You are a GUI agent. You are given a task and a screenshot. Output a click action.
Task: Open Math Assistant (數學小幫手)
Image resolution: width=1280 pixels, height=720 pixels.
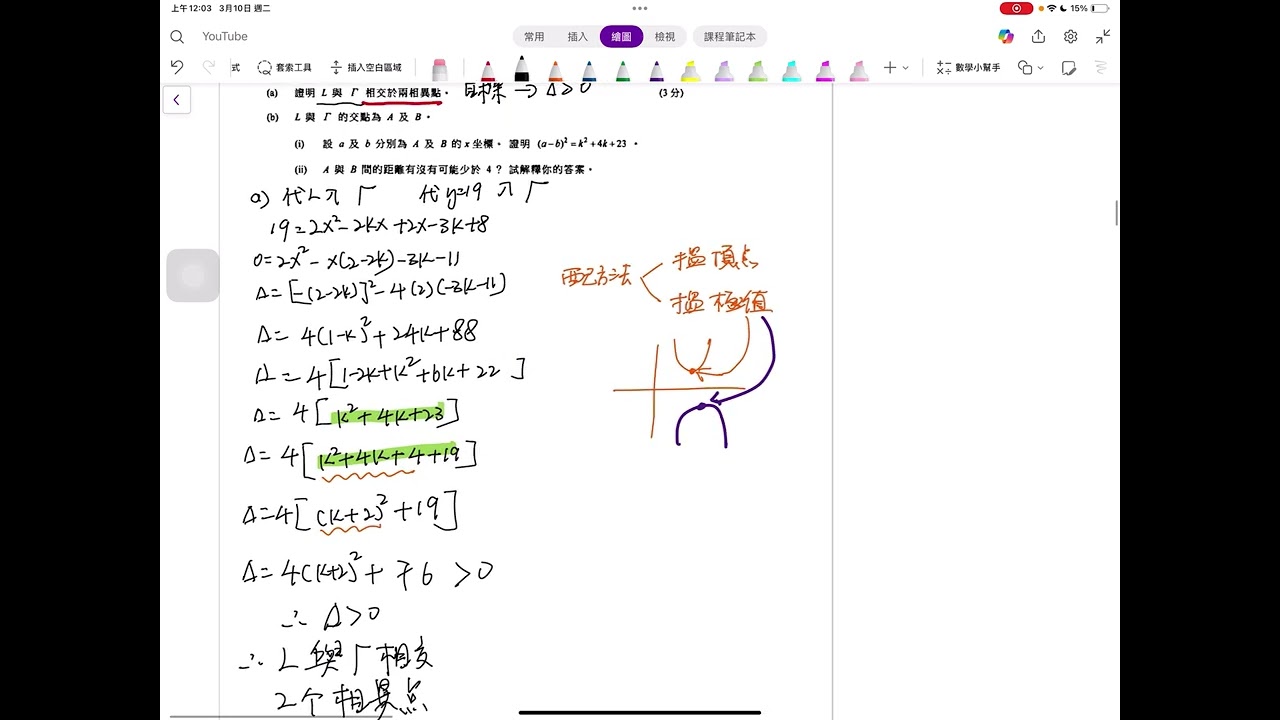[968, 68]
